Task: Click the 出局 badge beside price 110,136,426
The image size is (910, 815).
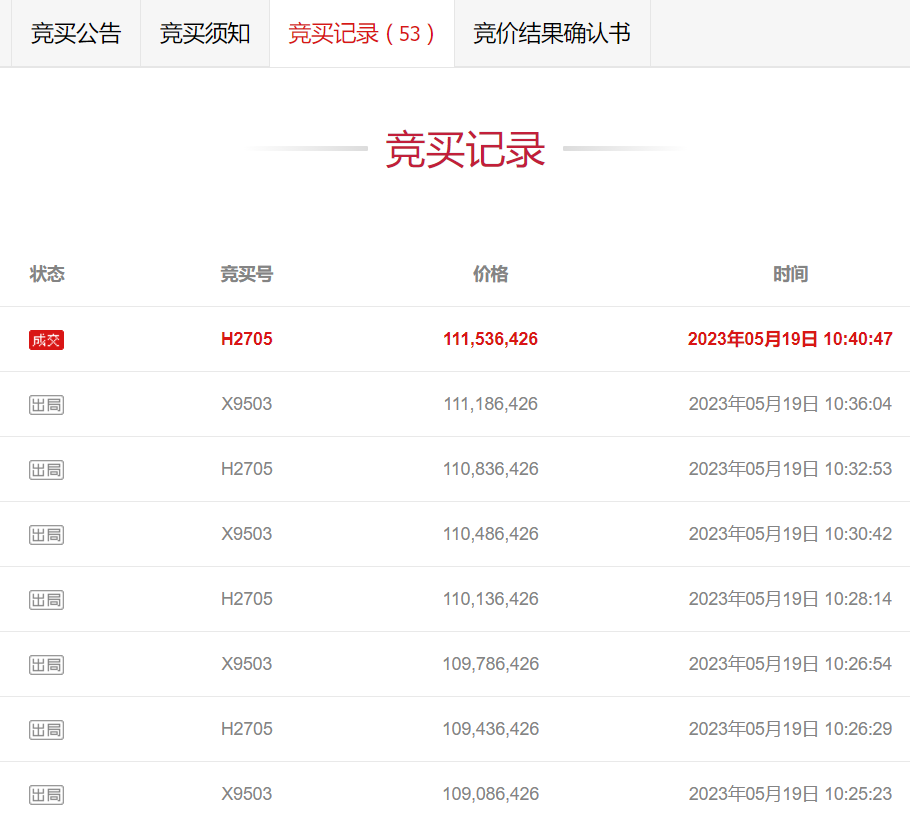Action: 46,599
